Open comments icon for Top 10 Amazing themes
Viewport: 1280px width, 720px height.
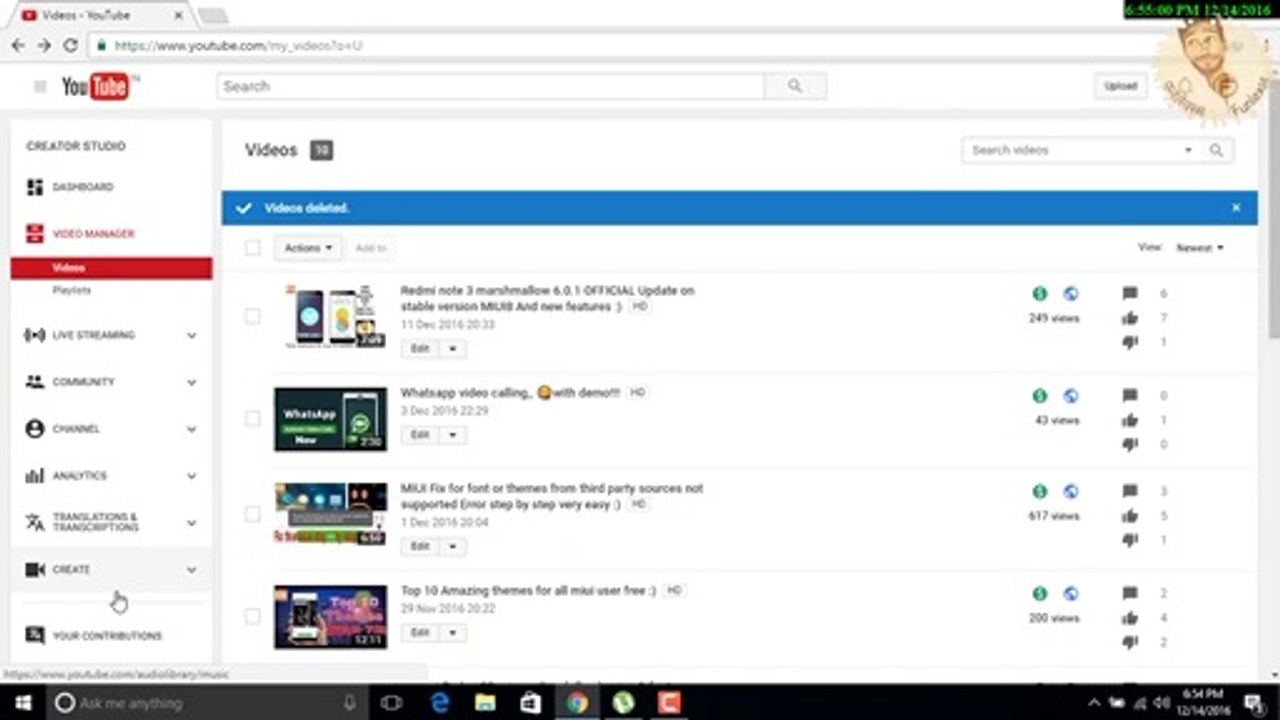pos(1130,594)
